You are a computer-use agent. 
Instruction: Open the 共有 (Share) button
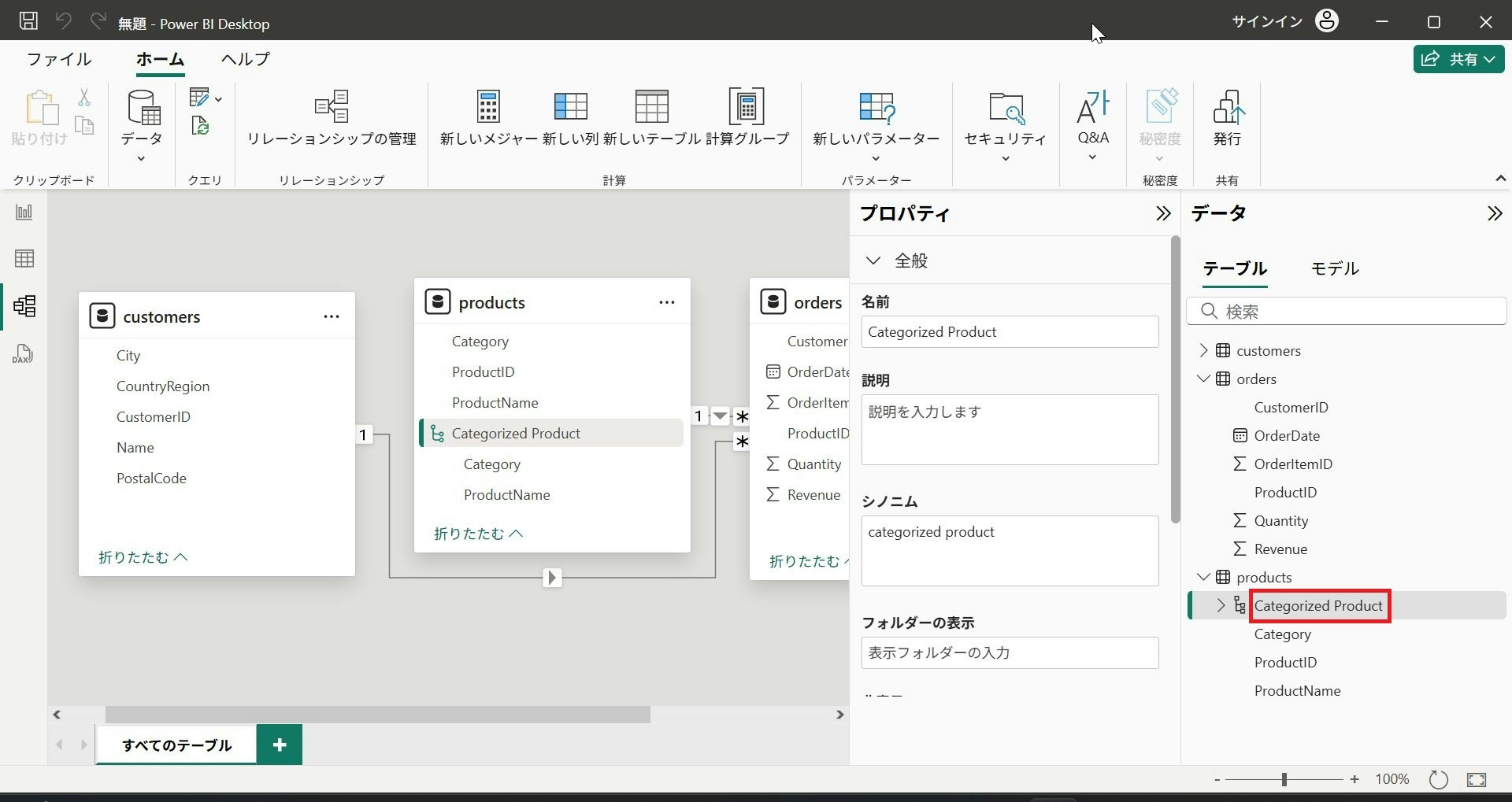point(1458,59)
